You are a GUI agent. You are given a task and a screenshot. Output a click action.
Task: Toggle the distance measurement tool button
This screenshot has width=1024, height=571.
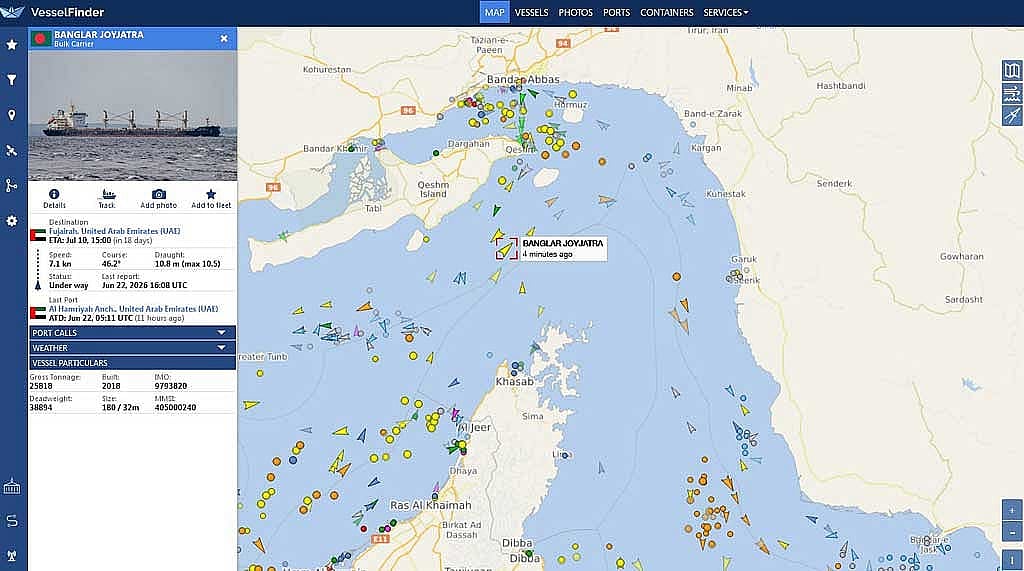coord(1012,115)
